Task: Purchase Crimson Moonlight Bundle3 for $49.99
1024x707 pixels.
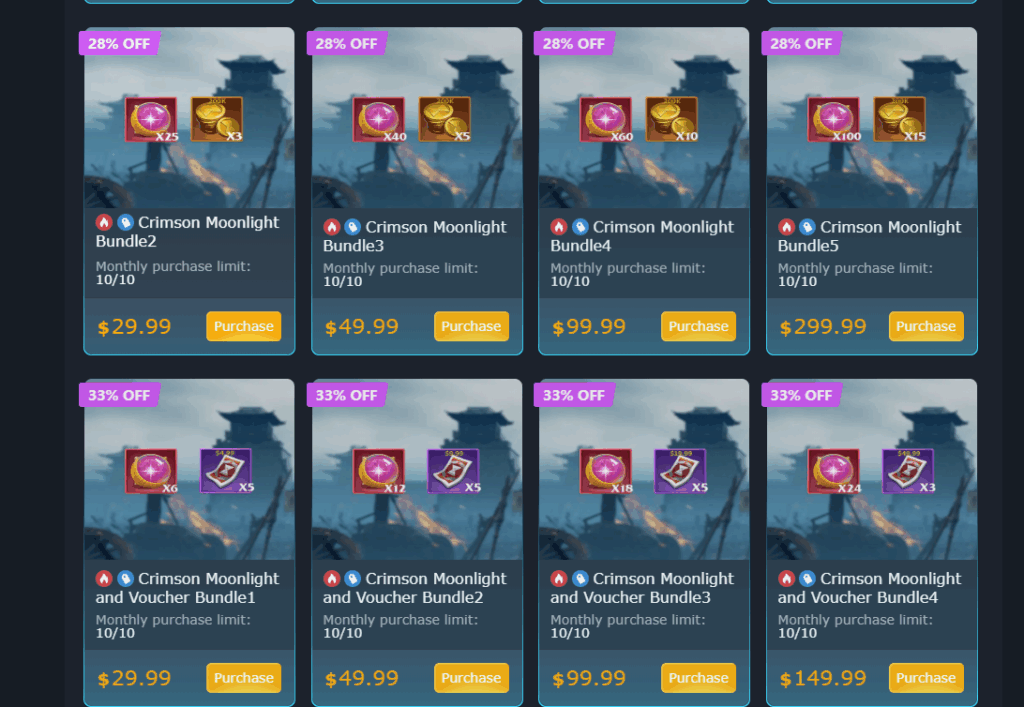Action: tap(471, 326)
